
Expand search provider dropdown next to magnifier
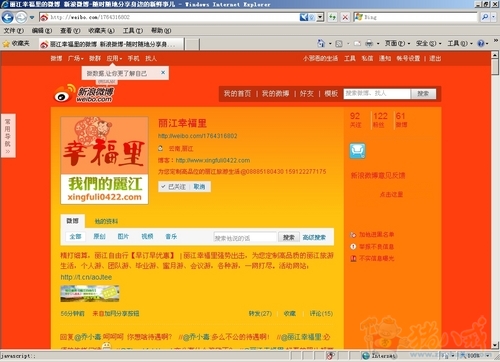click(x=494, y=17)
